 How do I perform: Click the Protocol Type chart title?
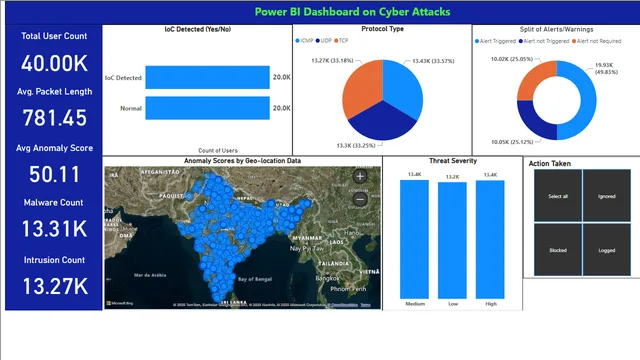382,29
